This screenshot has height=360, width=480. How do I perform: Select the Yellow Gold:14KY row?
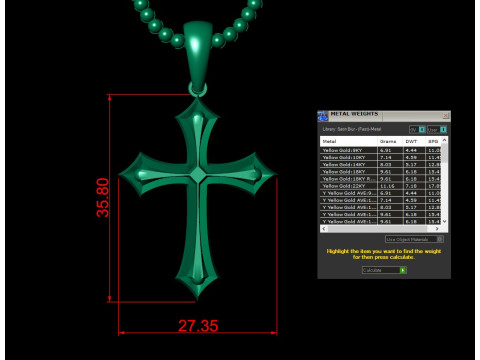click(x=381, y=164)
